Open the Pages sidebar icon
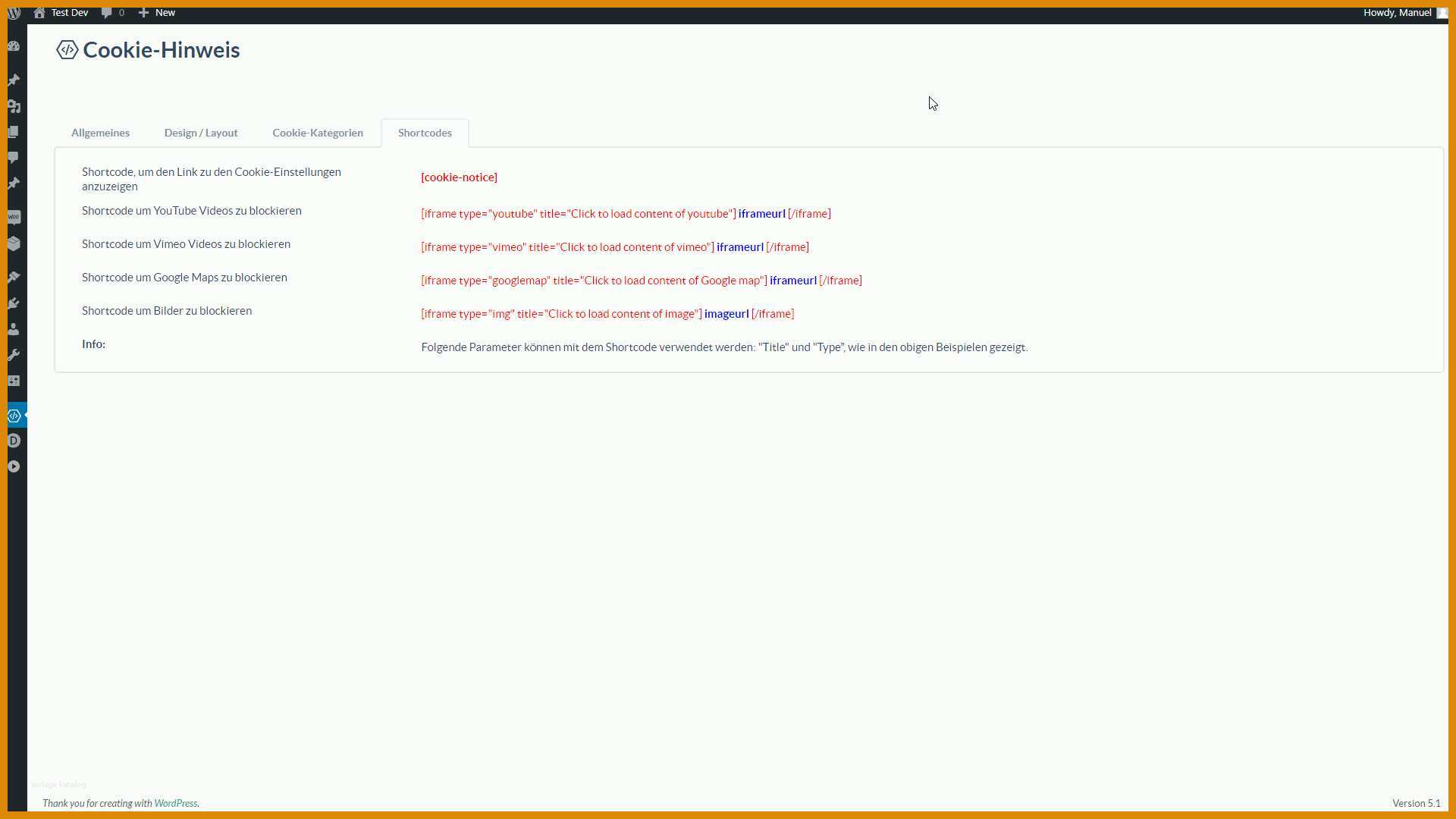The image size is (1456, 819). pyautogui.click(x=14, y=132)
